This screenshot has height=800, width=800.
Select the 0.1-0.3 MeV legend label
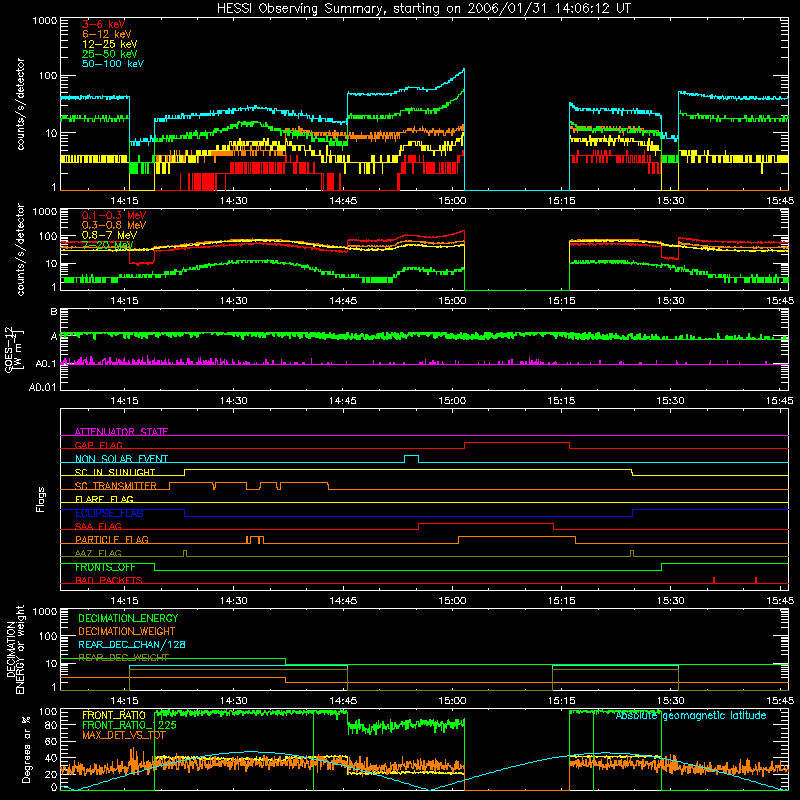coord(114,215)
